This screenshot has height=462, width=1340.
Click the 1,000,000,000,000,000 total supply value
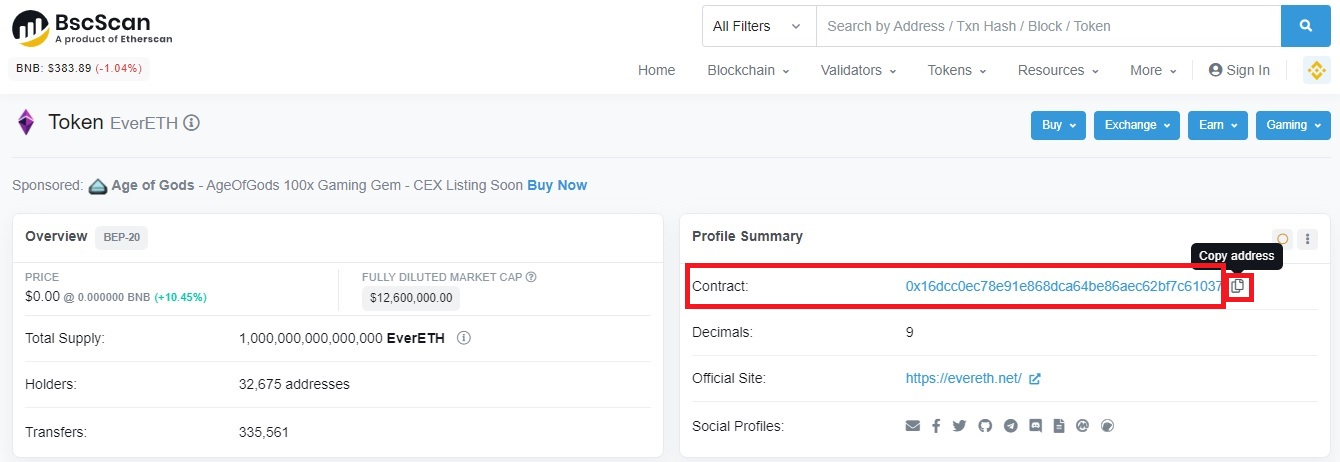[312, 338]
